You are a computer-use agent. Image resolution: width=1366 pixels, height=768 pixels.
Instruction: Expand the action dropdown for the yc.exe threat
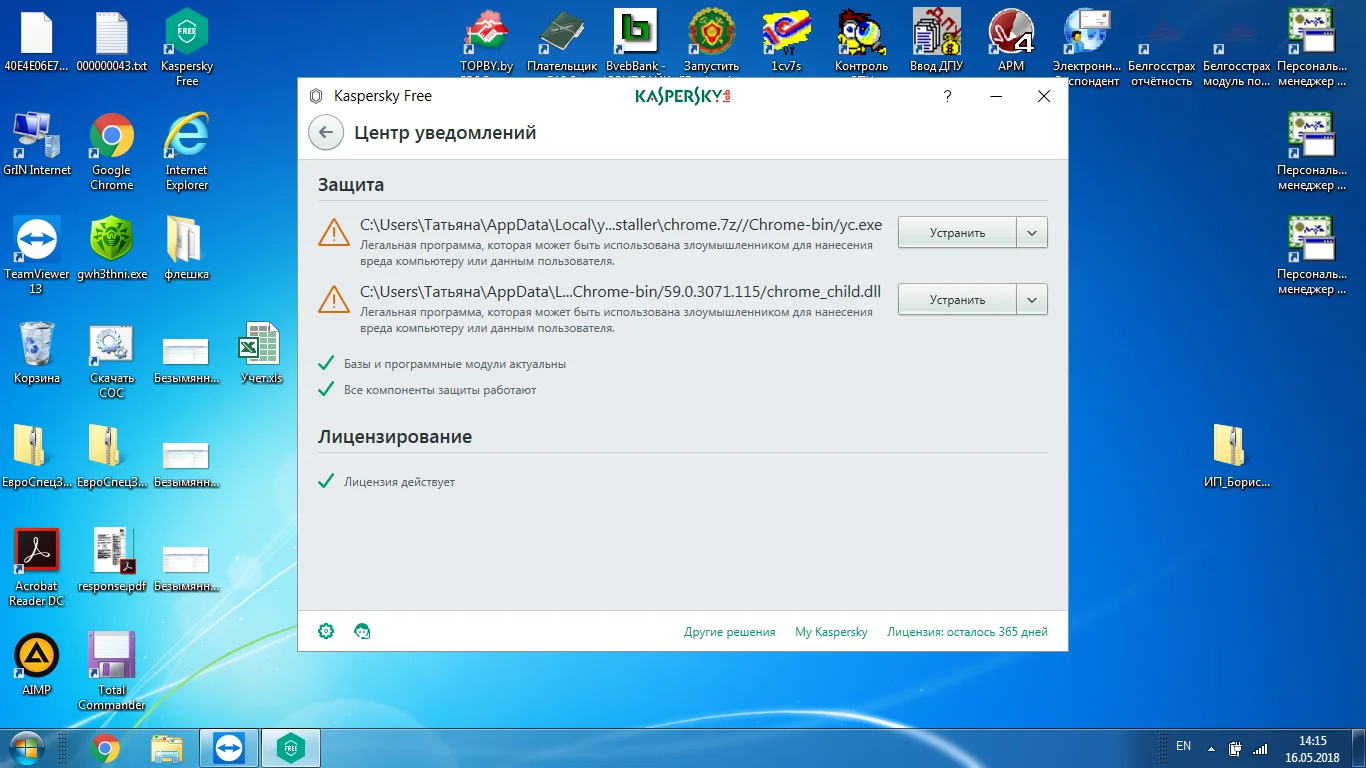point(1032,232)
